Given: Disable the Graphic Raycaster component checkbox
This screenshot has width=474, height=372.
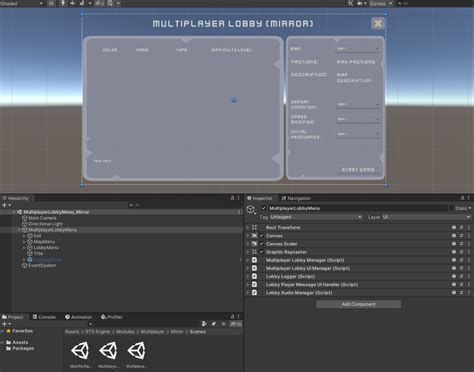Looking at the screenshot, I should 262,252.
